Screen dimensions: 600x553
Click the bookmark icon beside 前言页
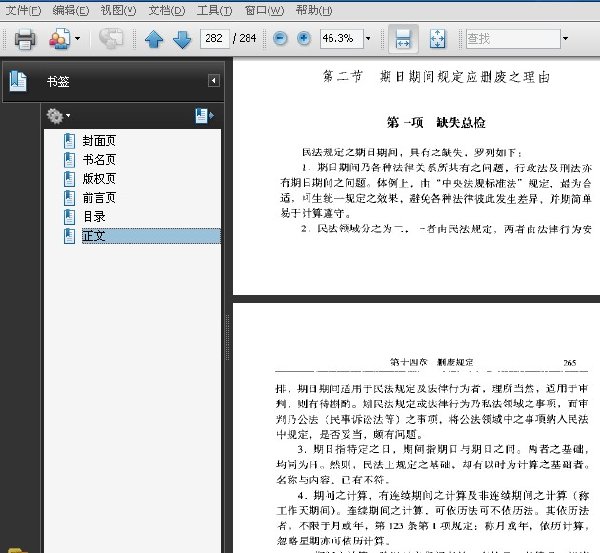pyautogui.click(x=69, y=198)
